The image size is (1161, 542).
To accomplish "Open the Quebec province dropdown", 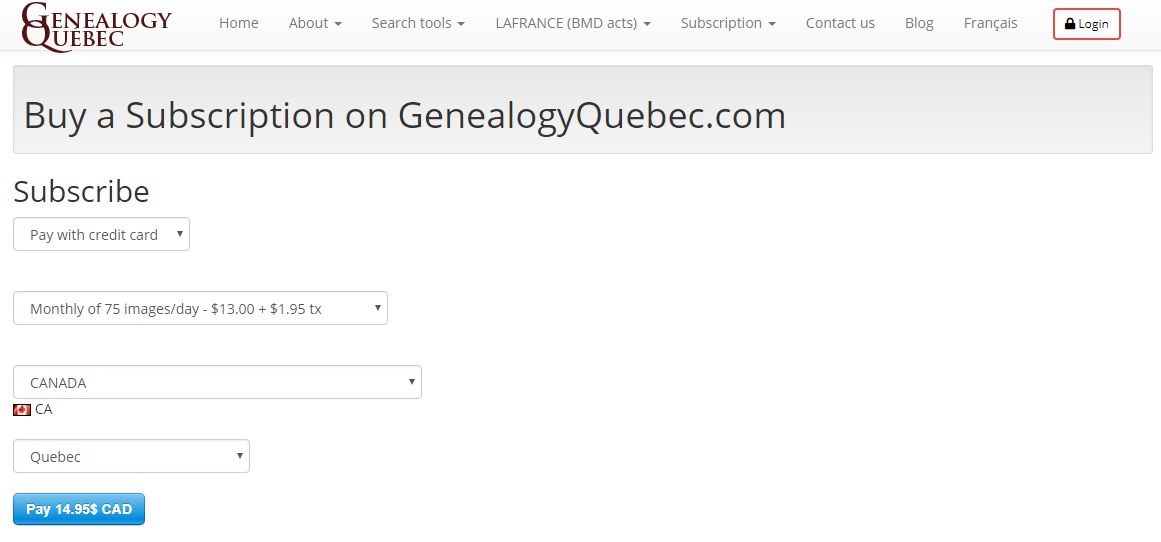I will point(131,456).
